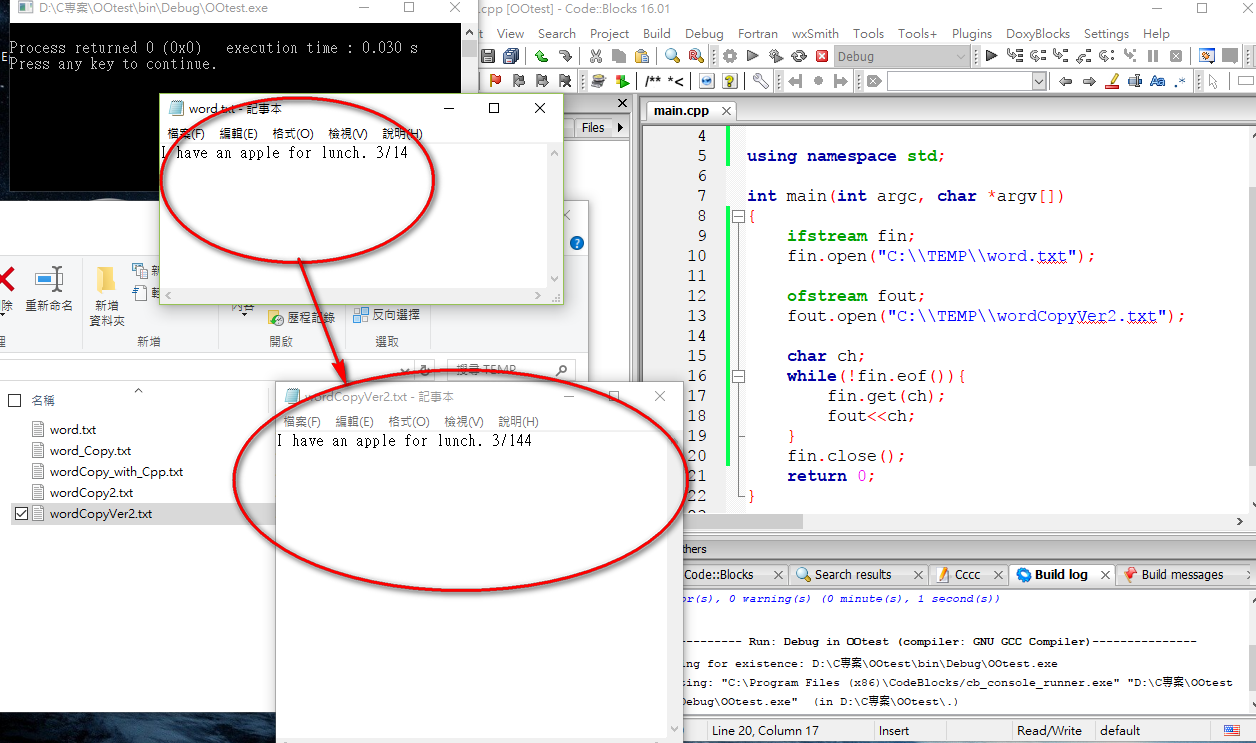This screenshot has width=1256, height=743.
Task: Click the debugger Step out icon
Action: 1083,56
